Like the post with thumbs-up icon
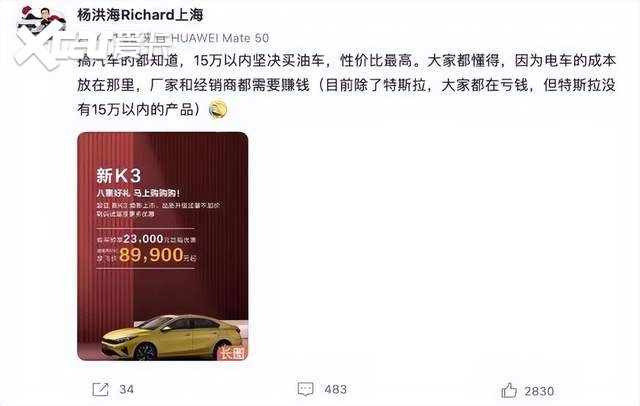Image resolution: width=640 pixels, height=406 pixels. click(509, 390)
